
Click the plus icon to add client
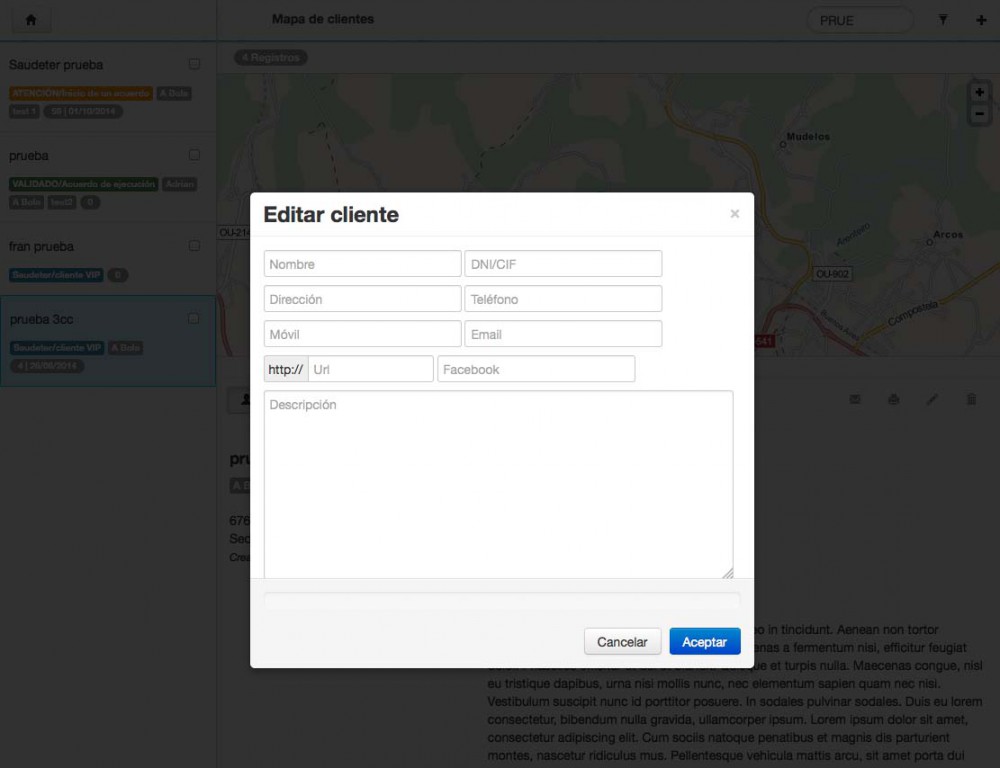coord(980,20)
